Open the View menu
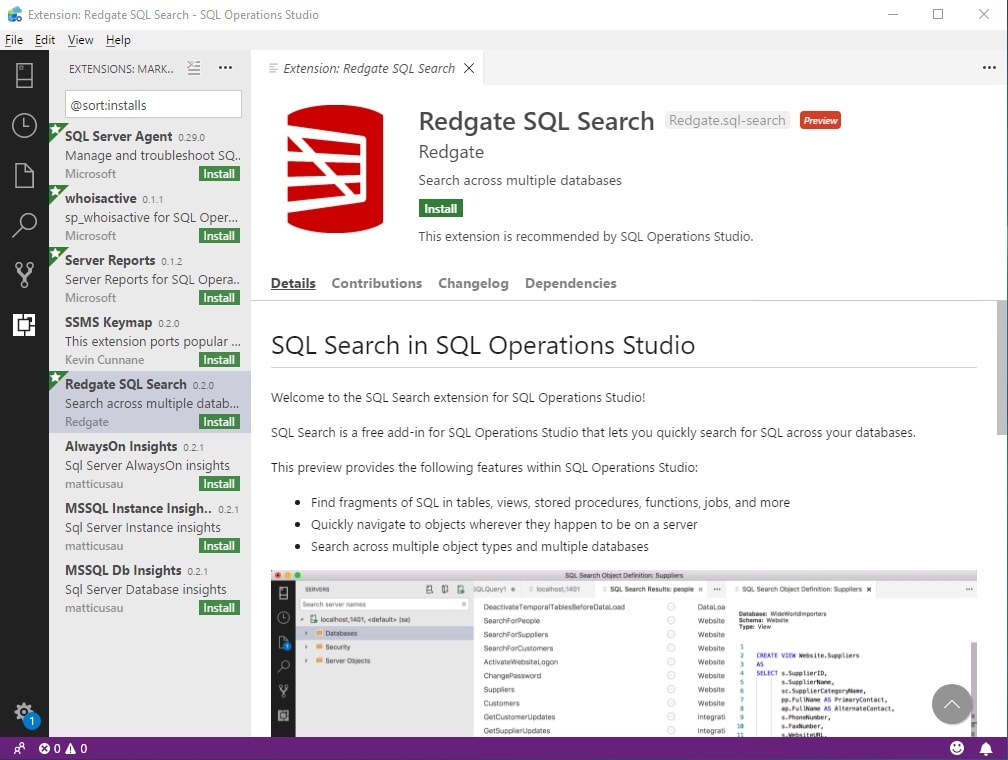Screen dimensions: 1008x760 (80, 40)
